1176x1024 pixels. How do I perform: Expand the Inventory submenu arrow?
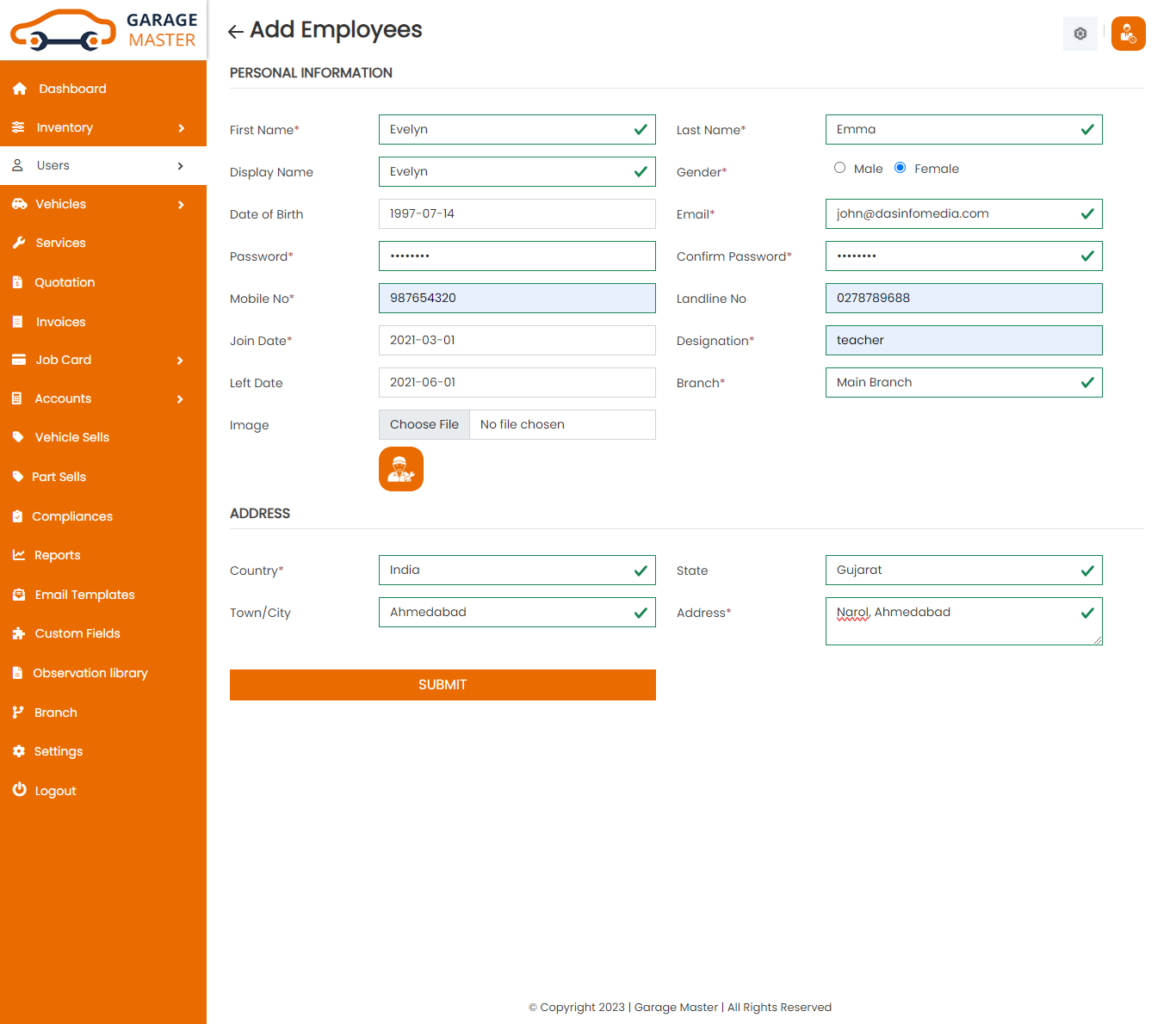pos(181,128)
